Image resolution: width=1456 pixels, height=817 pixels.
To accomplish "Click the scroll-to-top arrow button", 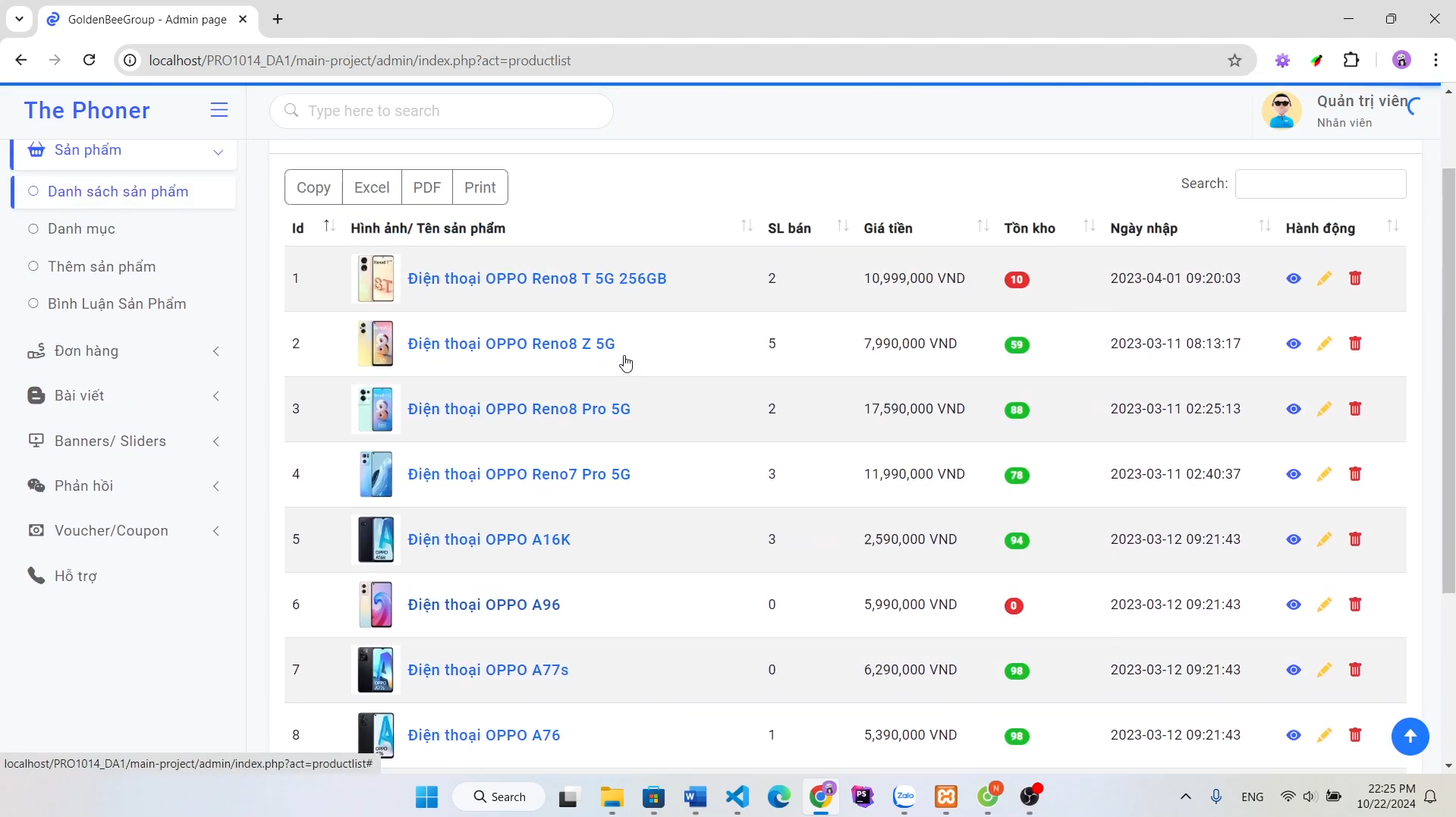I will pos(1410,737).
